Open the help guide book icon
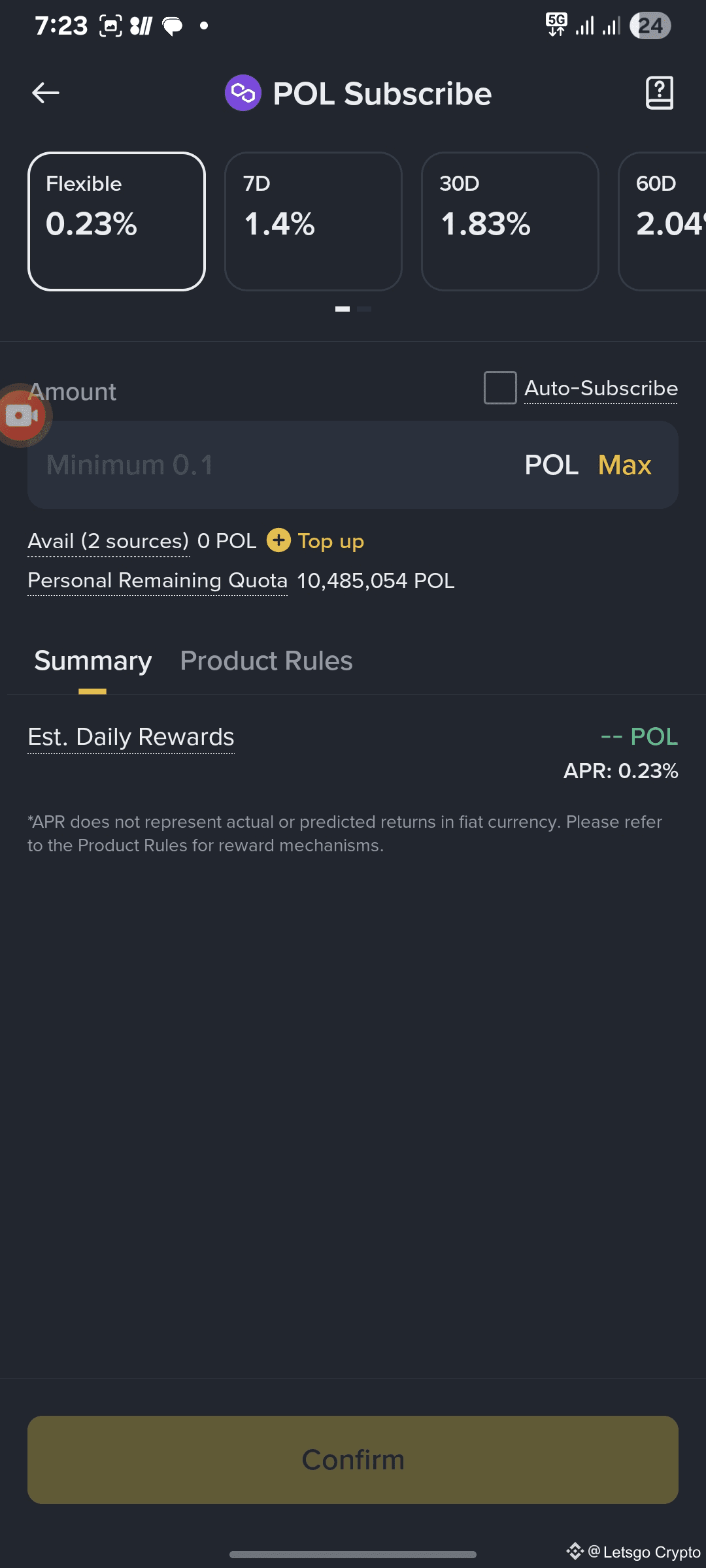 point(659,93)
